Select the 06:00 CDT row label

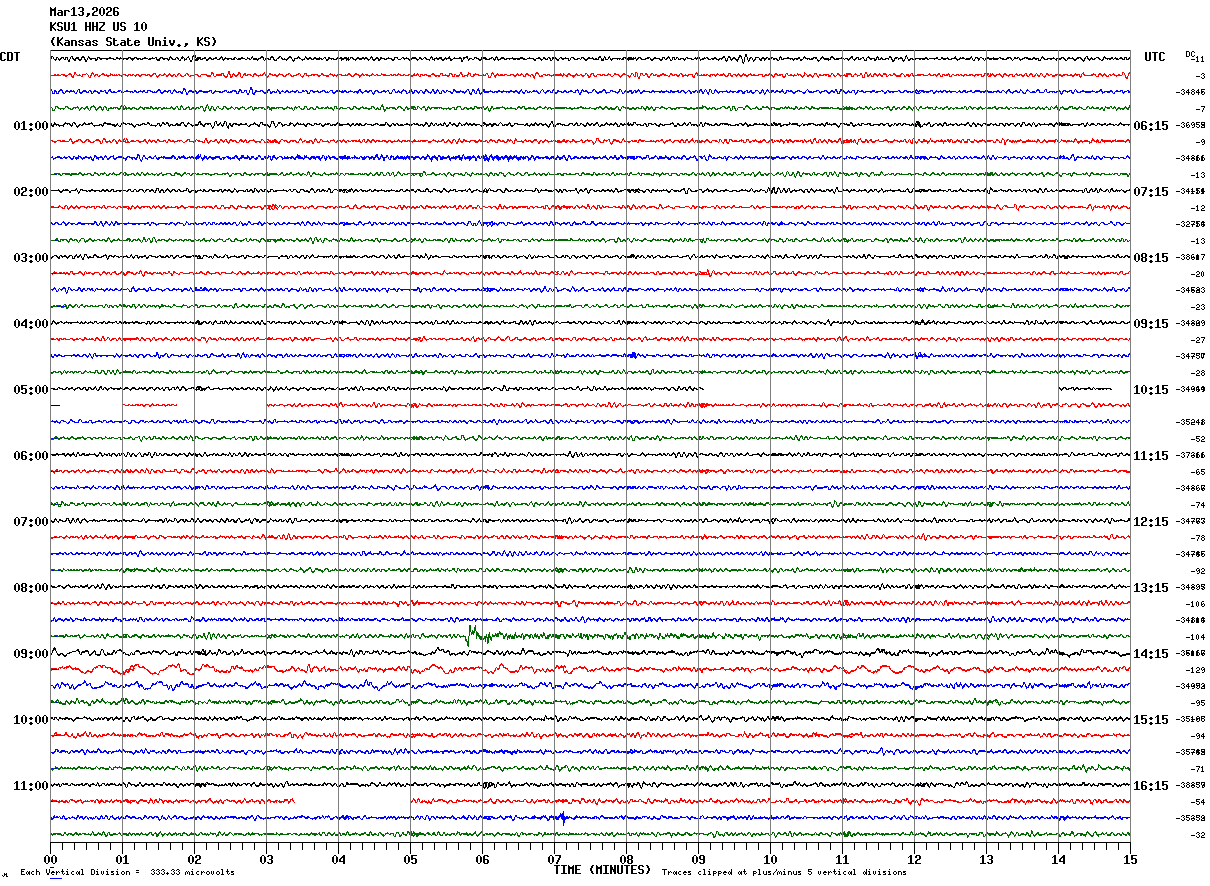click(31, 456)
